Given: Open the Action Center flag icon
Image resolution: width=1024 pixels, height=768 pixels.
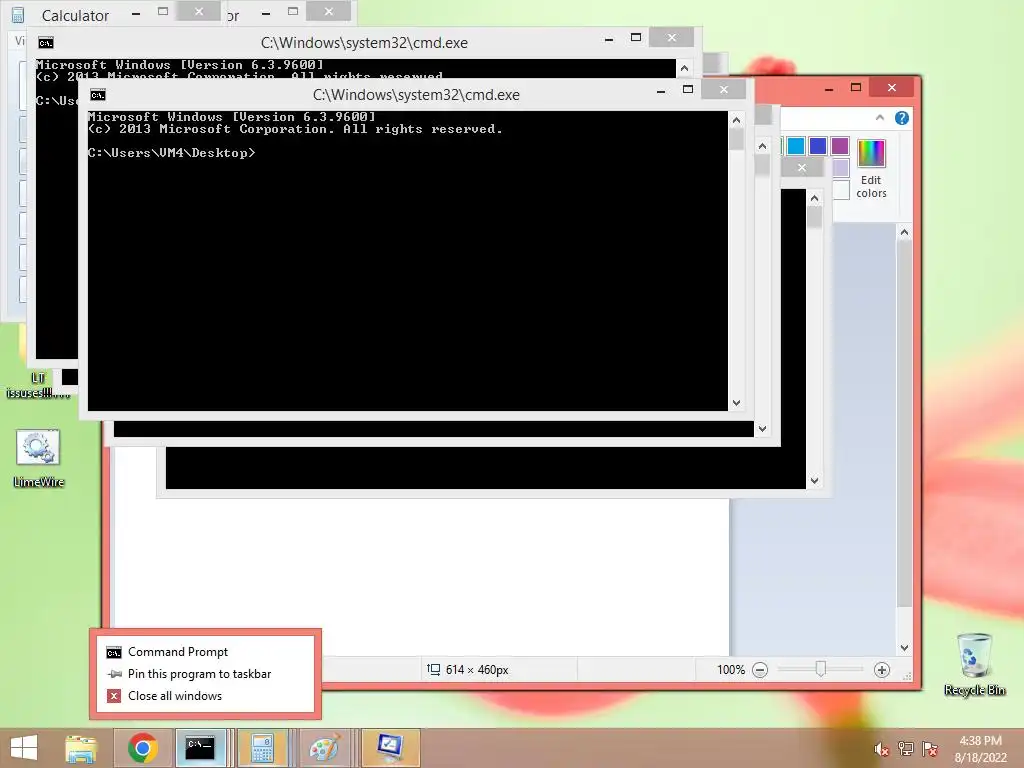Looking at the screenshot, I should 930,749.
